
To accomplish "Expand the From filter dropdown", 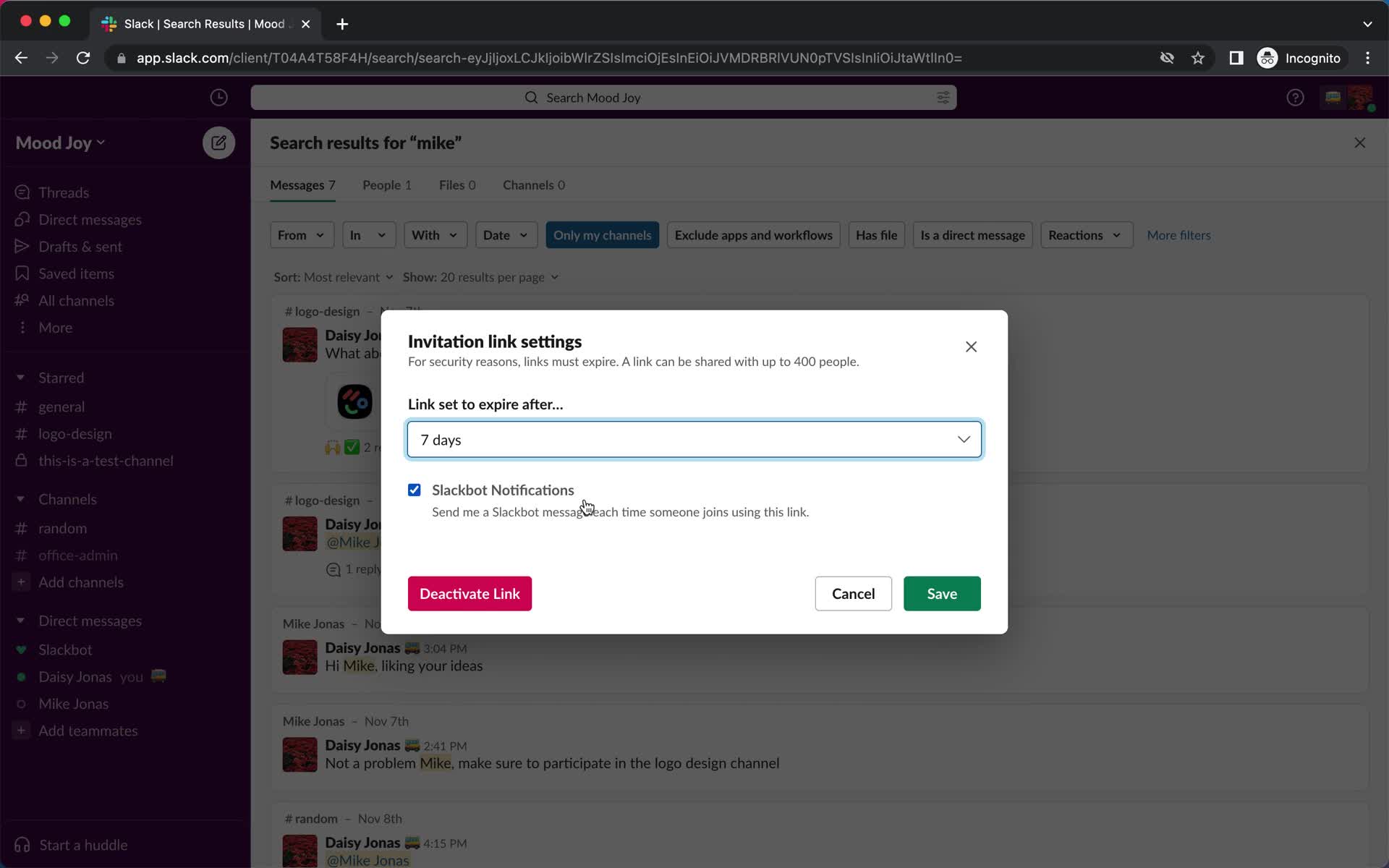I will (x=300, y=234).
